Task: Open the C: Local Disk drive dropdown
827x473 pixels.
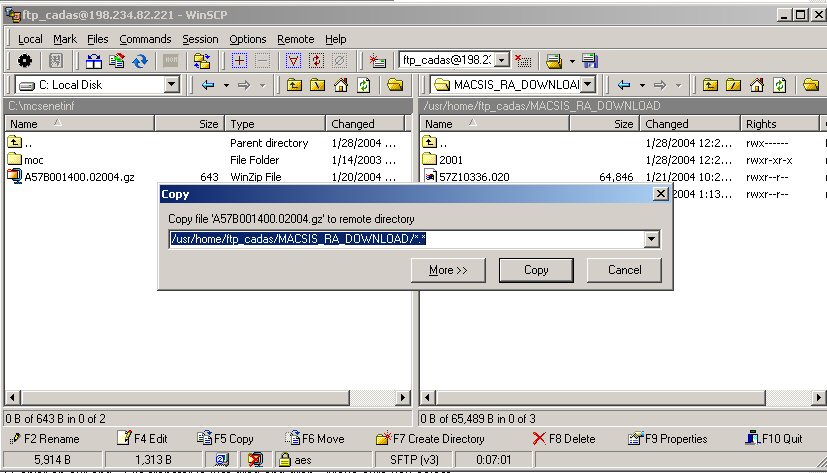Action: (171, 84)
